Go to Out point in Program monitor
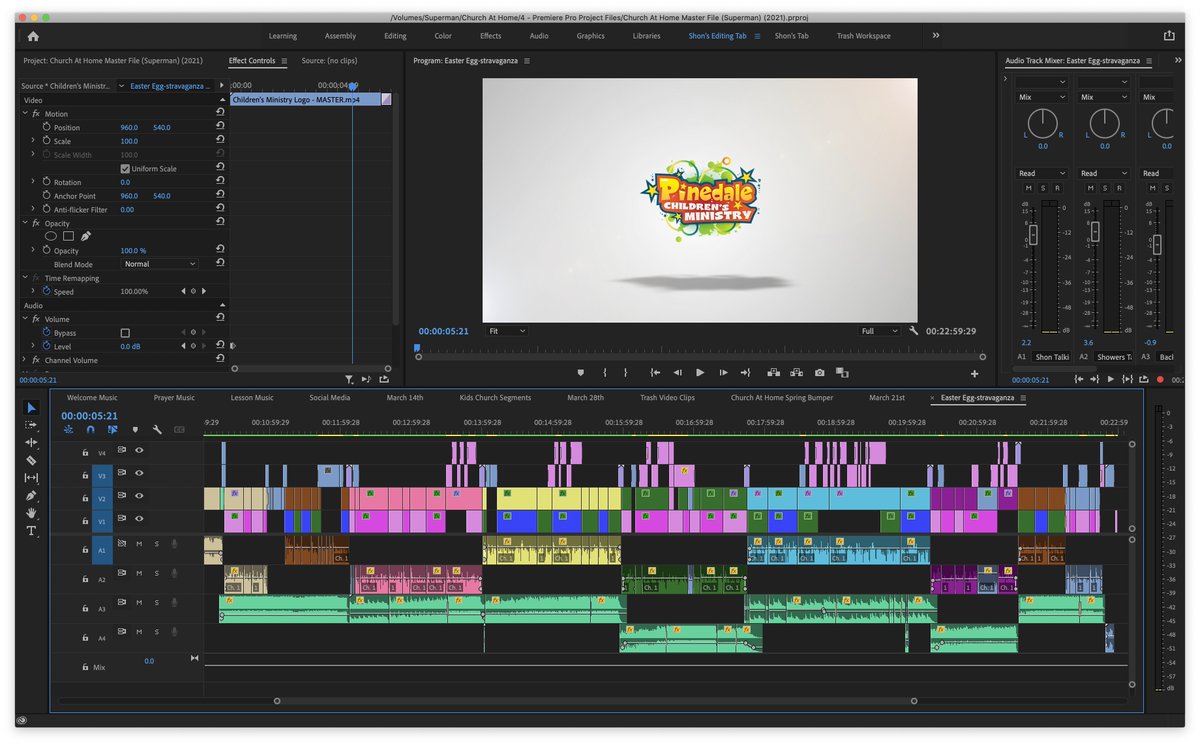This screenshot has width=1200, height=745. coord(745,372)
